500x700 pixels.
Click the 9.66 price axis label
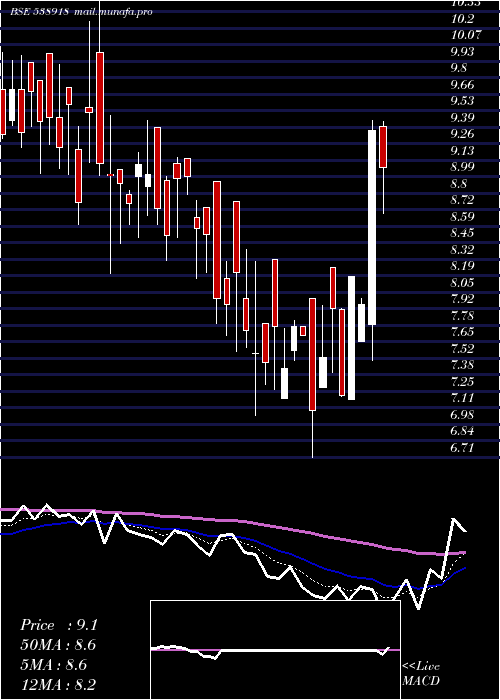(462, 84)
